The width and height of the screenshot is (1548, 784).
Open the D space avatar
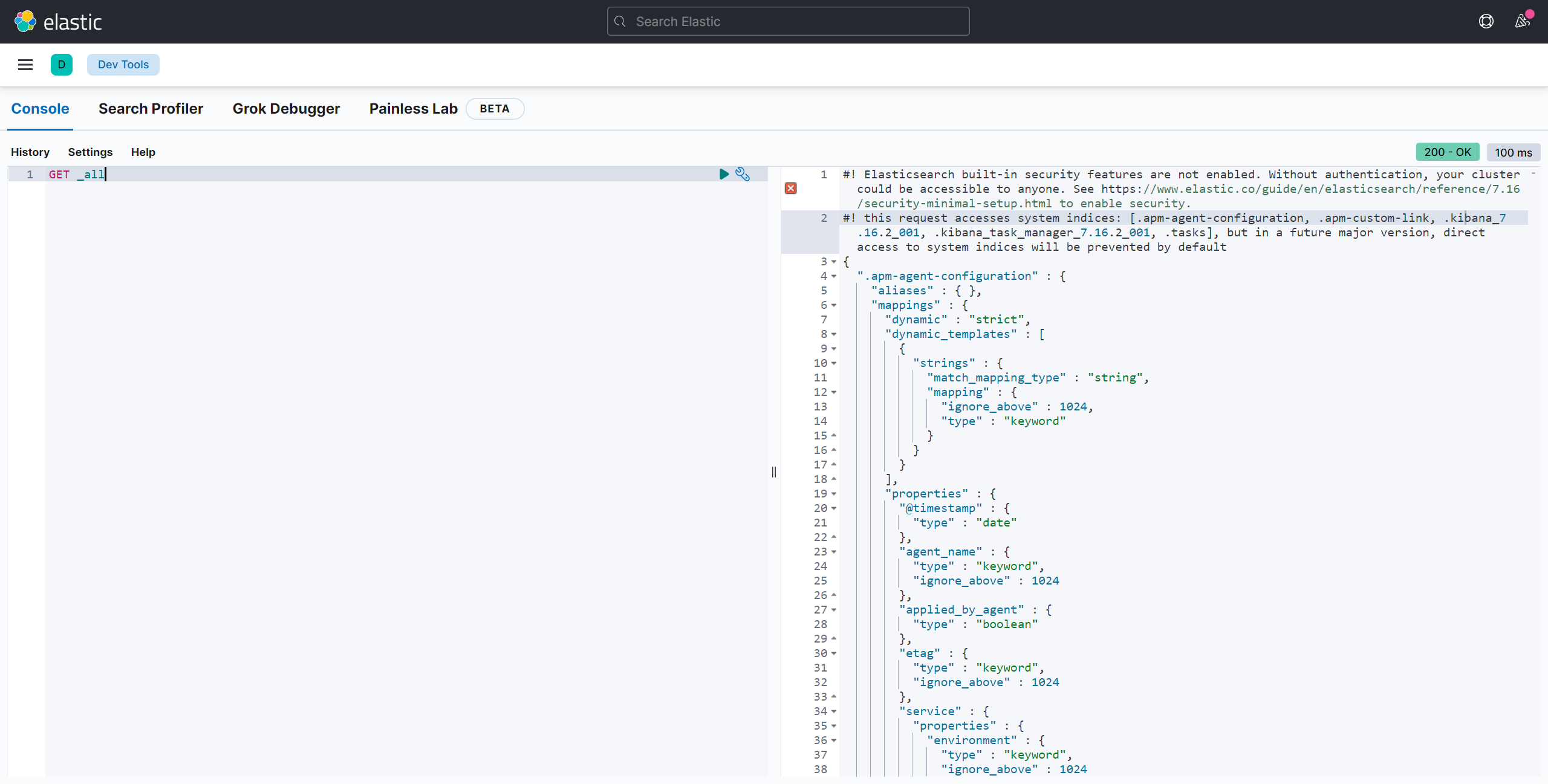[62, 65]
